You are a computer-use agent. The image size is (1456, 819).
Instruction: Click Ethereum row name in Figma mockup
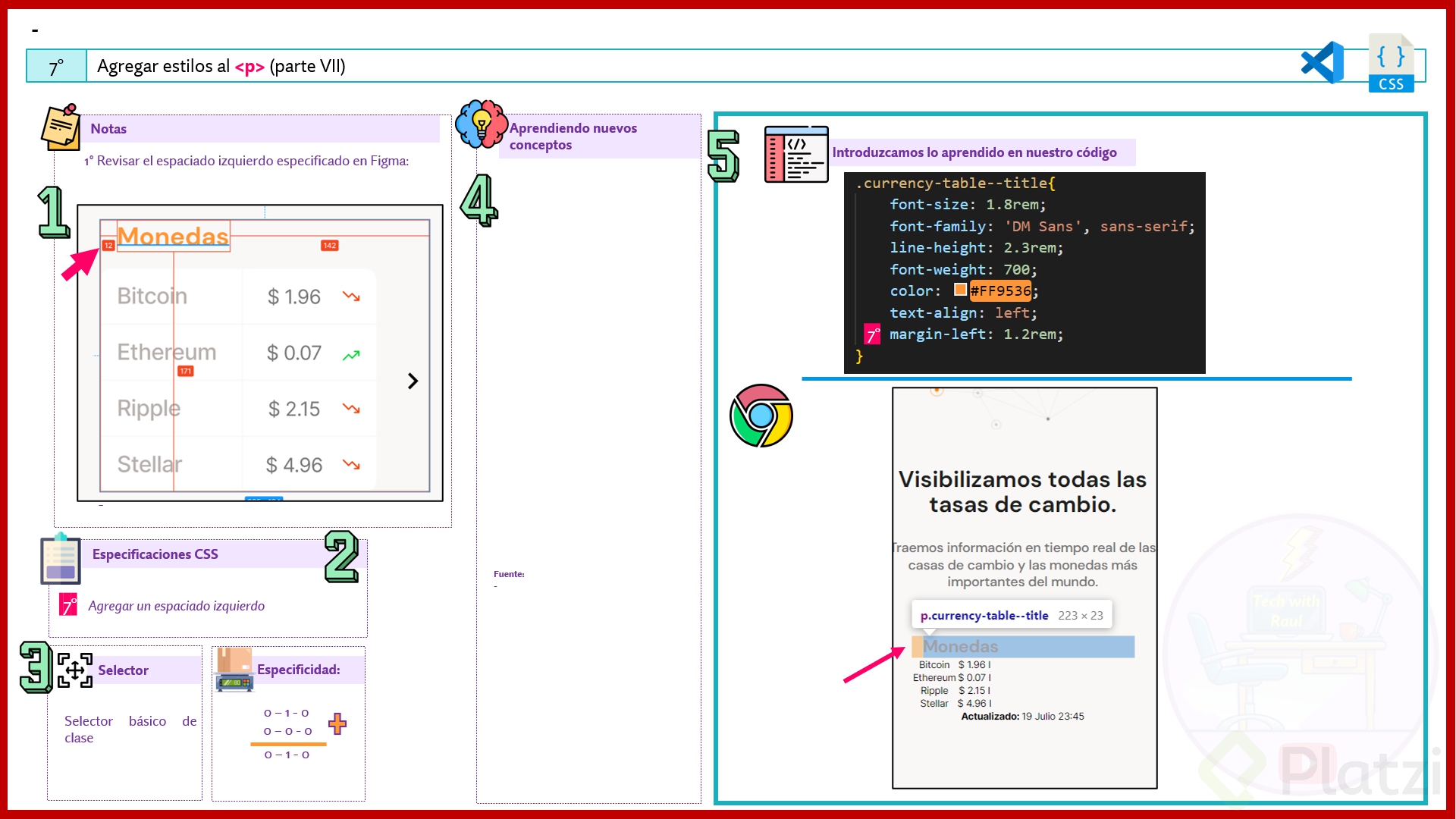click(167, 352)
